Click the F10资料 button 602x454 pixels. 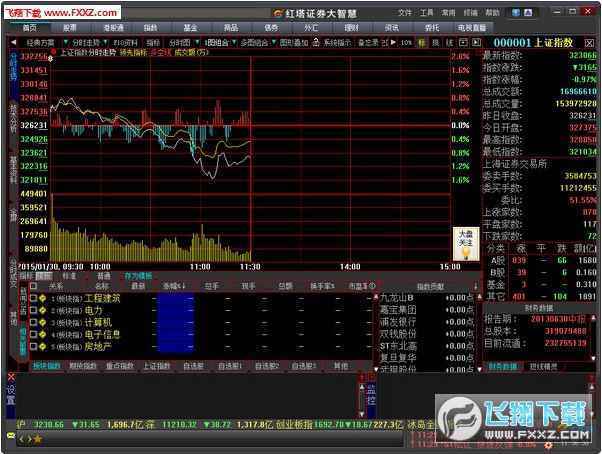coord(126,42)
